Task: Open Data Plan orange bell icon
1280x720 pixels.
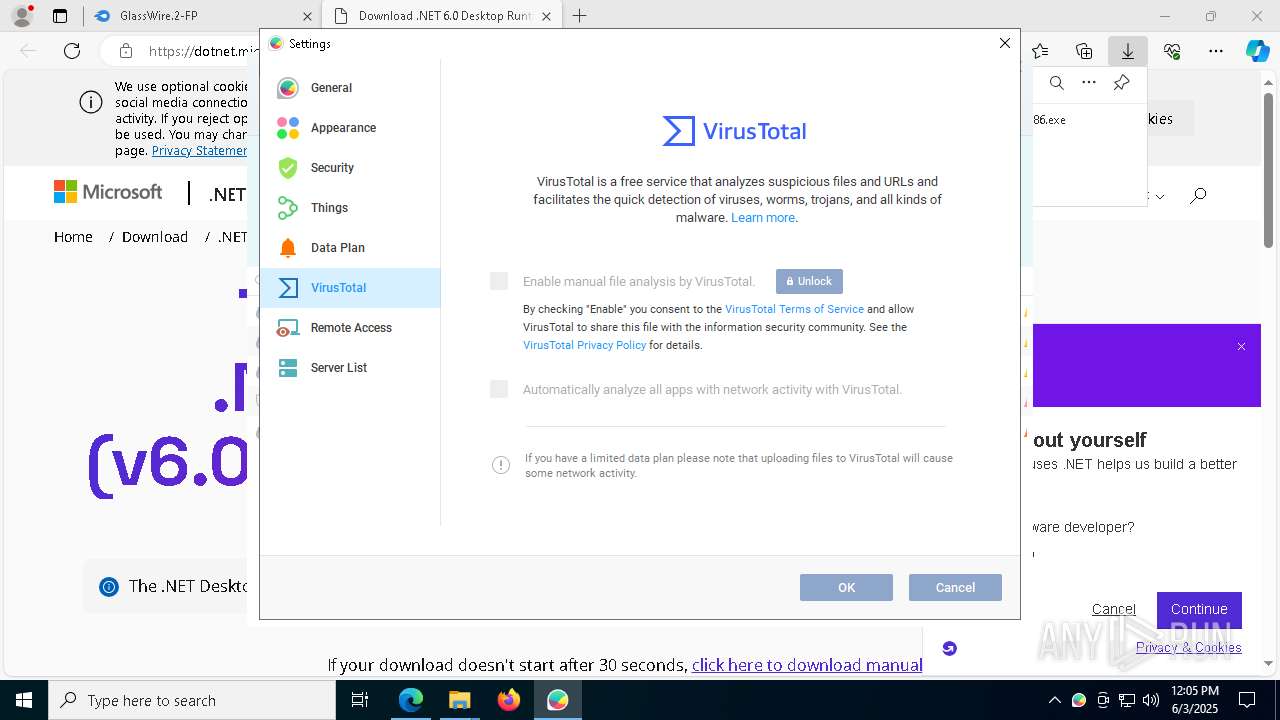Action: coord(288,248)
